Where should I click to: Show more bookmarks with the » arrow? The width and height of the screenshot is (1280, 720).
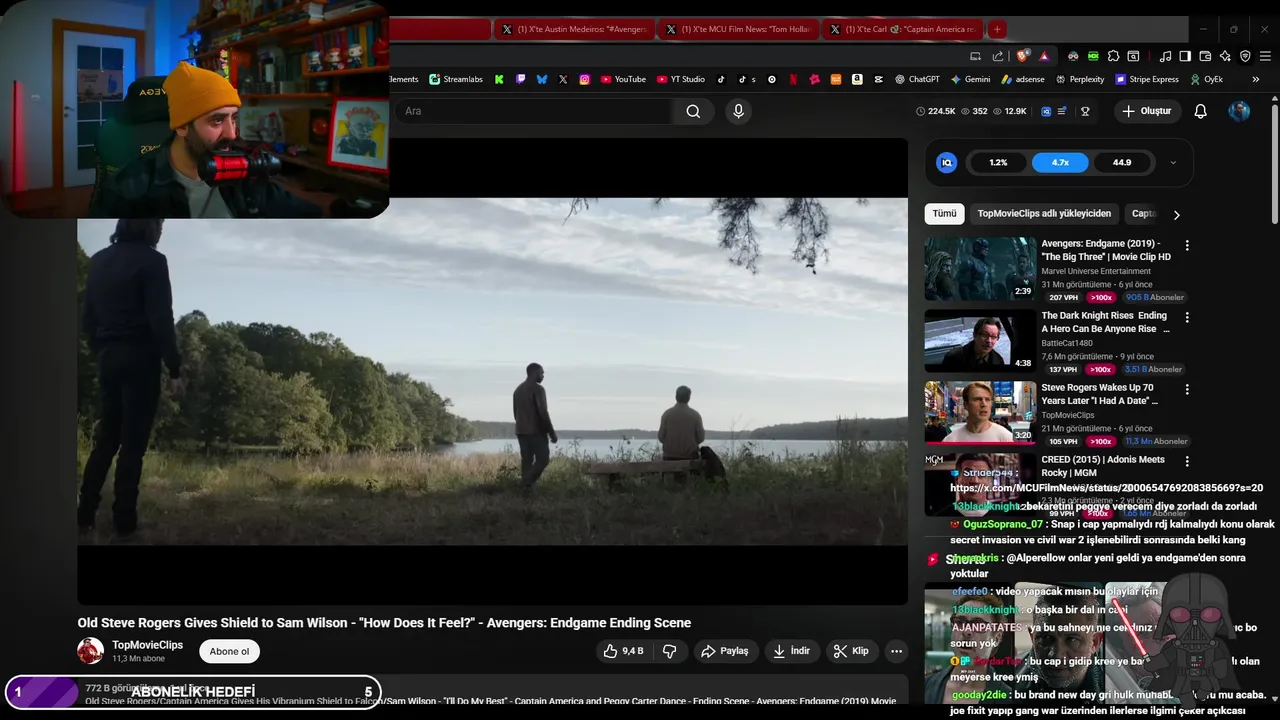(x=1255, y=79)
